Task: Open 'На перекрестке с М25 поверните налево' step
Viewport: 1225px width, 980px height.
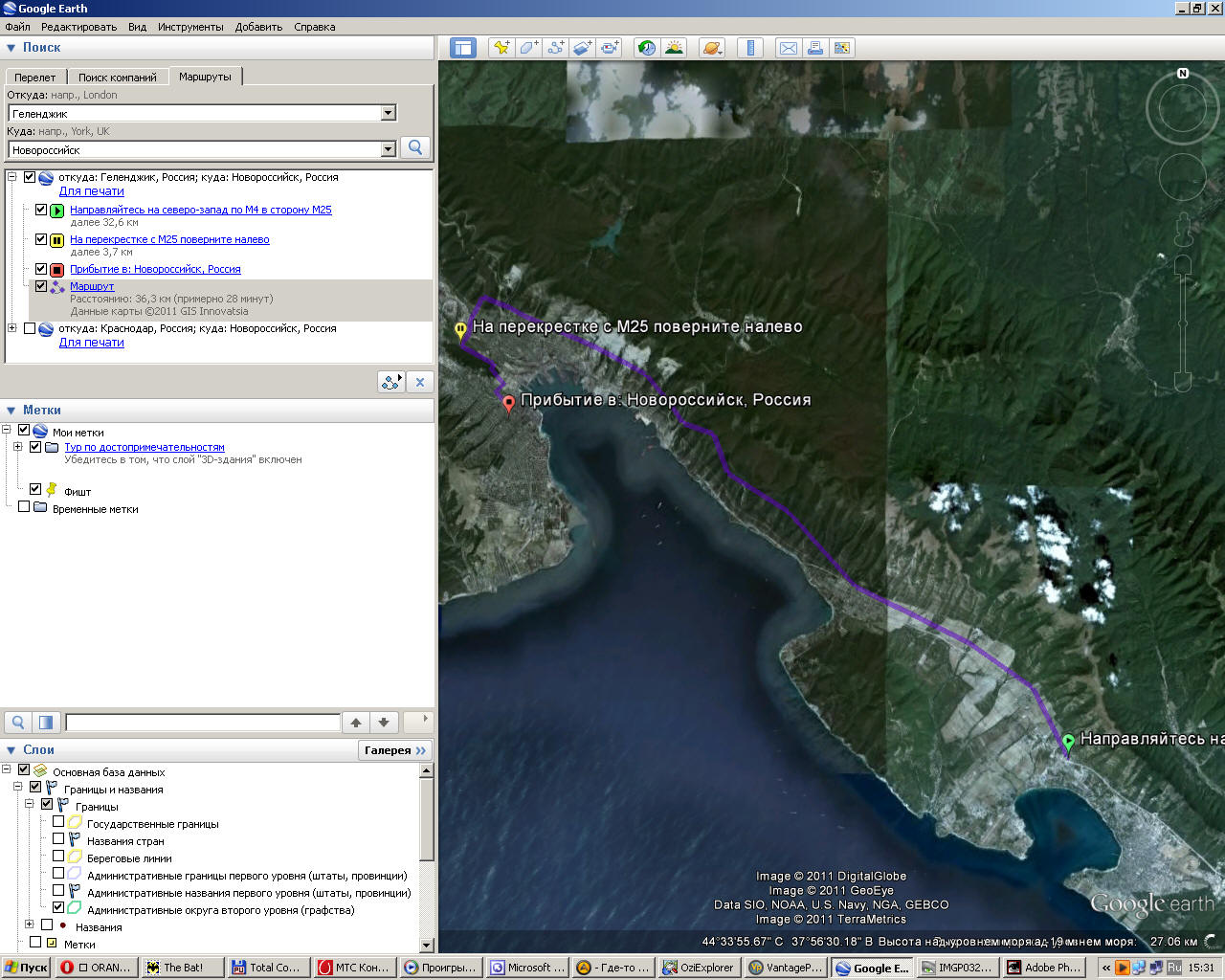Action: click(169, 239)
